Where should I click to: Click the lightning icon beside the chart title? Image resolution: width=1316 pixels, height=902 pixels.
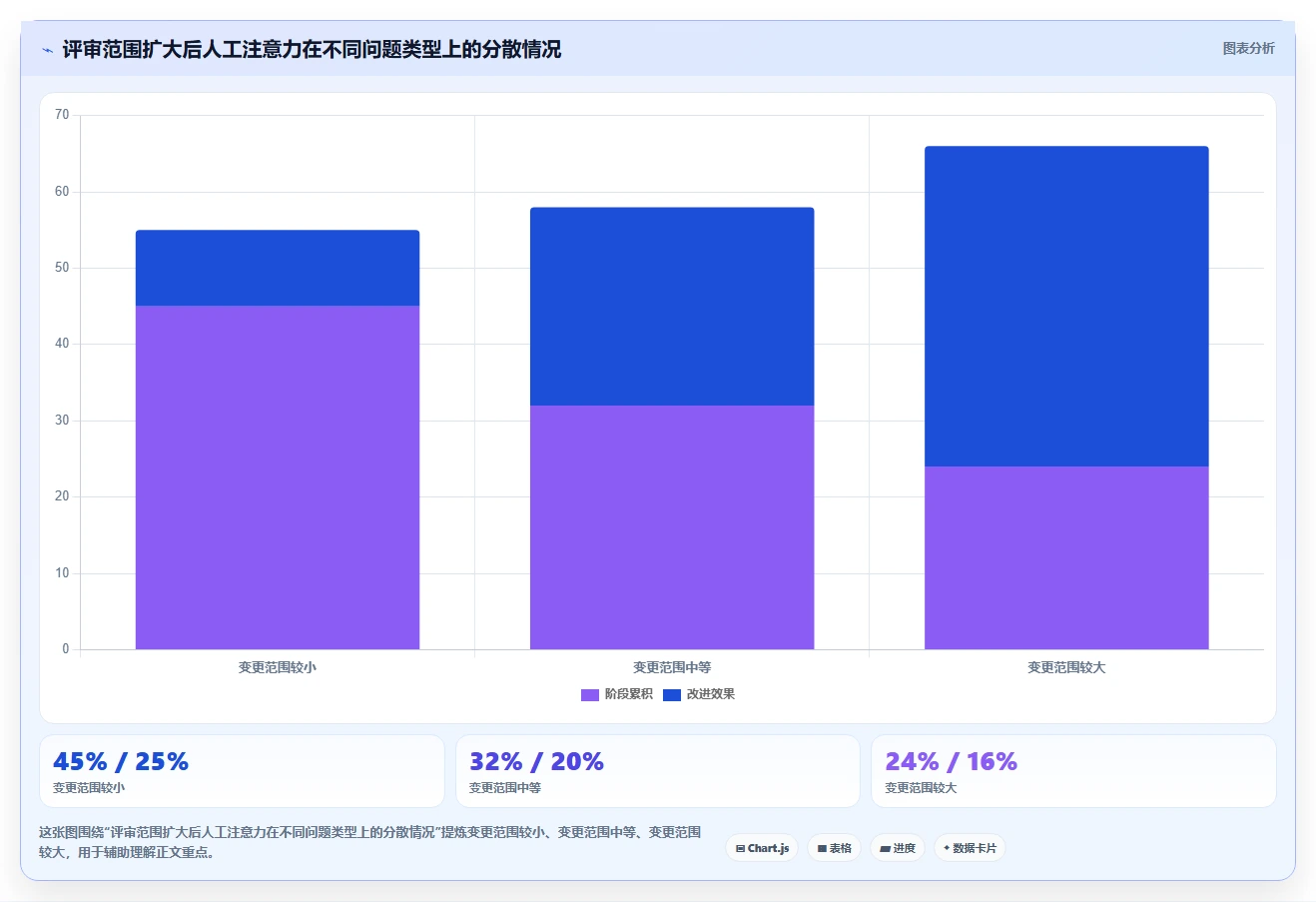(x=47, y=50)
